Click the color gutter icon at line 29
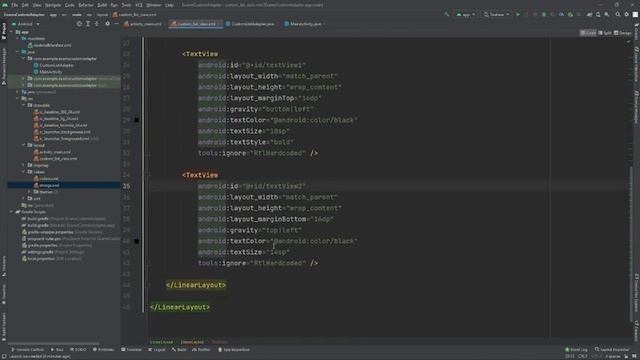 pyautogui.click(x=137, y=120)
